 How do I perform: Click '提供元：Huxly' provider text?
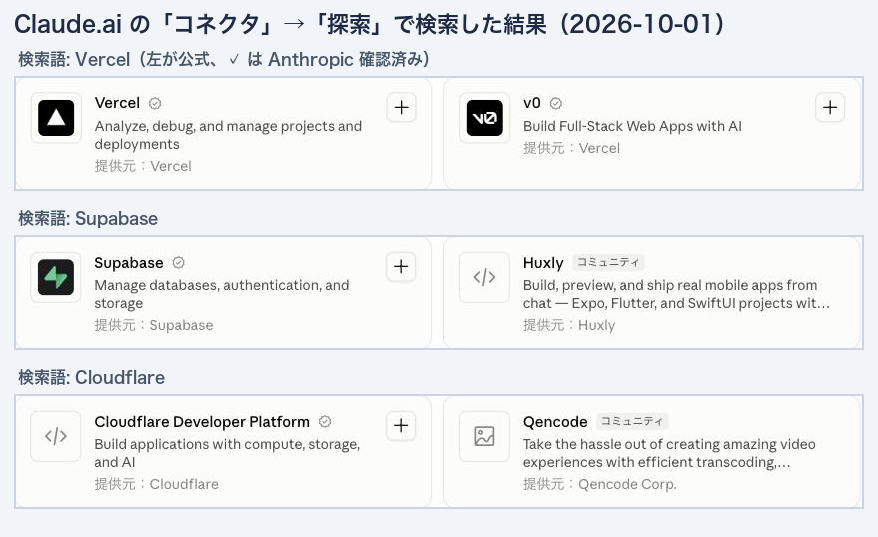(x=569, y=325)
